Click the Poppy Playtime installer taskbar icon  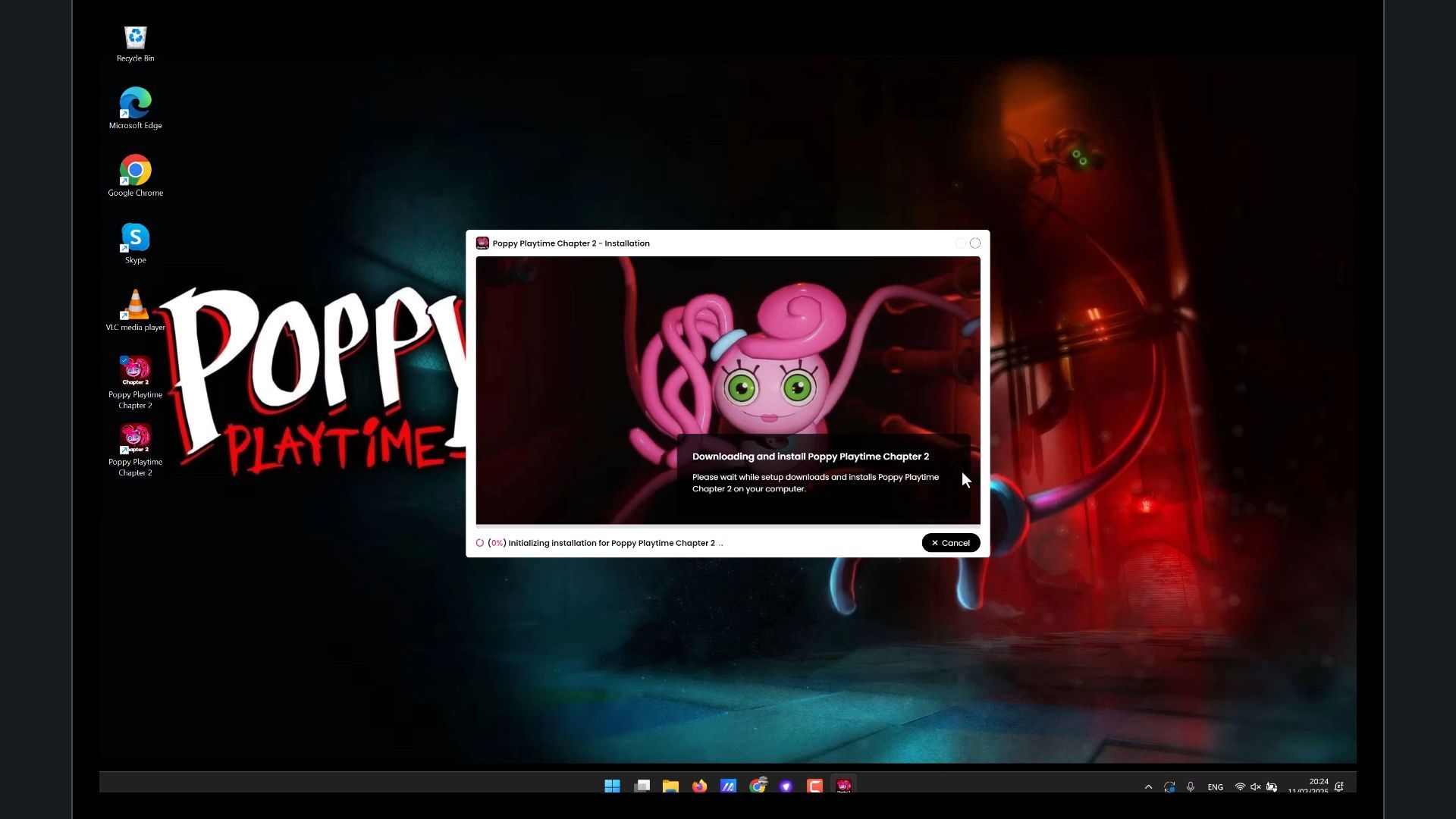(x=844, y=786)
